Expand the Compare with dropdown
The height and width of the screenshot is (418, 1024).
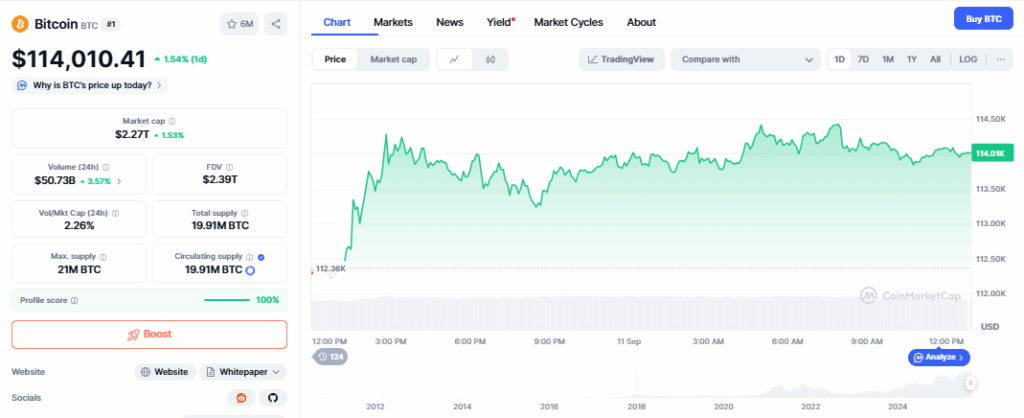746,60
